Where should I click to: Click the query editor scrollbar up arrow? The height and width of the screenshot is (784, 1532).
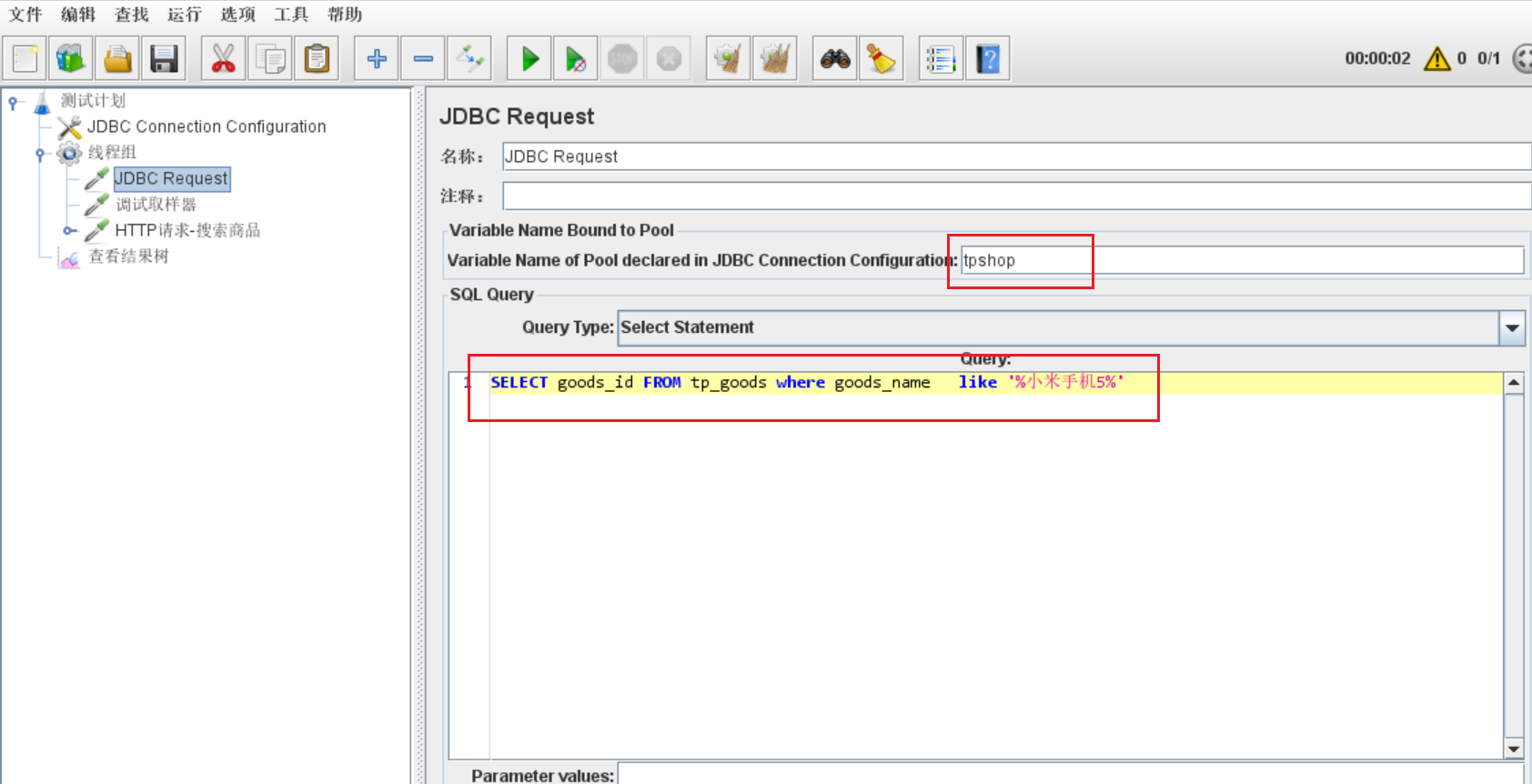point(1514,383)
